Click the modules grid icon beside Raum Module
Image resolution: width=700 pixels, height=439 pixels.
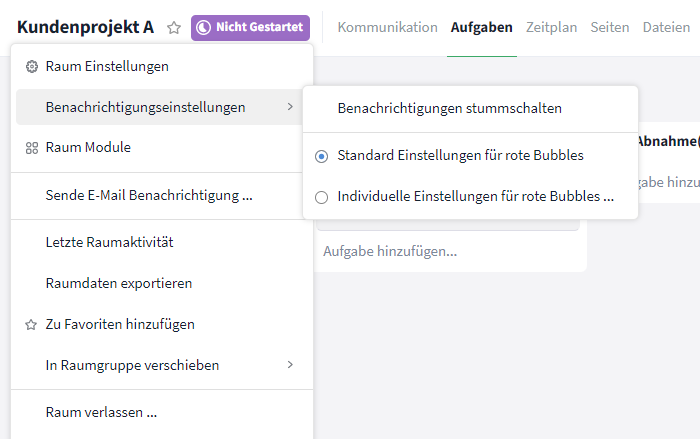[x=32, y=148]
